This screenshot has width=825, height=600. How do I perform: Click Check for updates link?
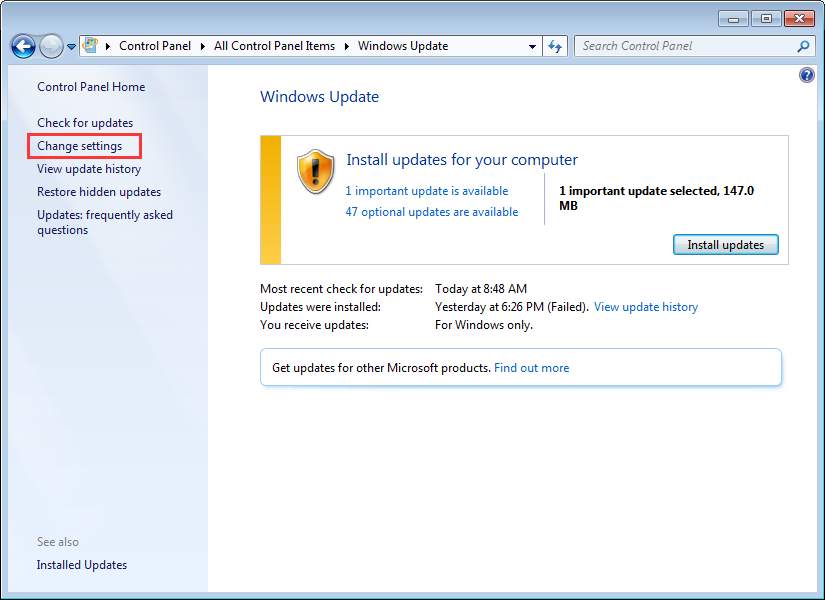(85, 123)
